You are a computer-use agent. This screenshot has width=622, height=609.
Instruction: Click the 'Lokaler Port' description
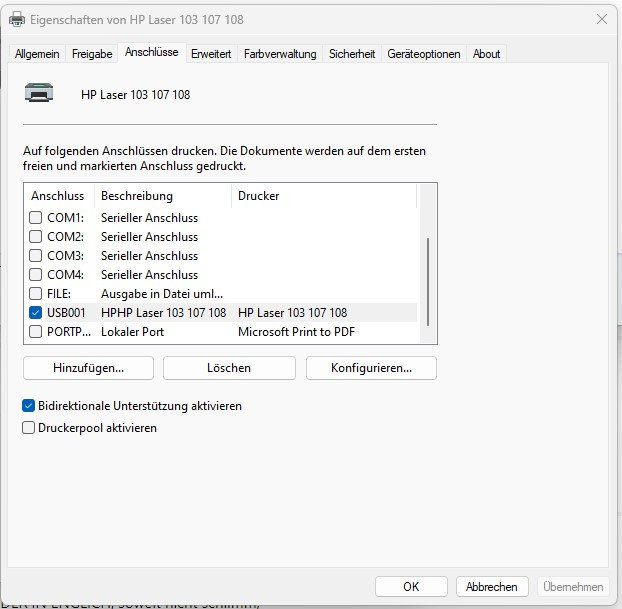point(132,332)
